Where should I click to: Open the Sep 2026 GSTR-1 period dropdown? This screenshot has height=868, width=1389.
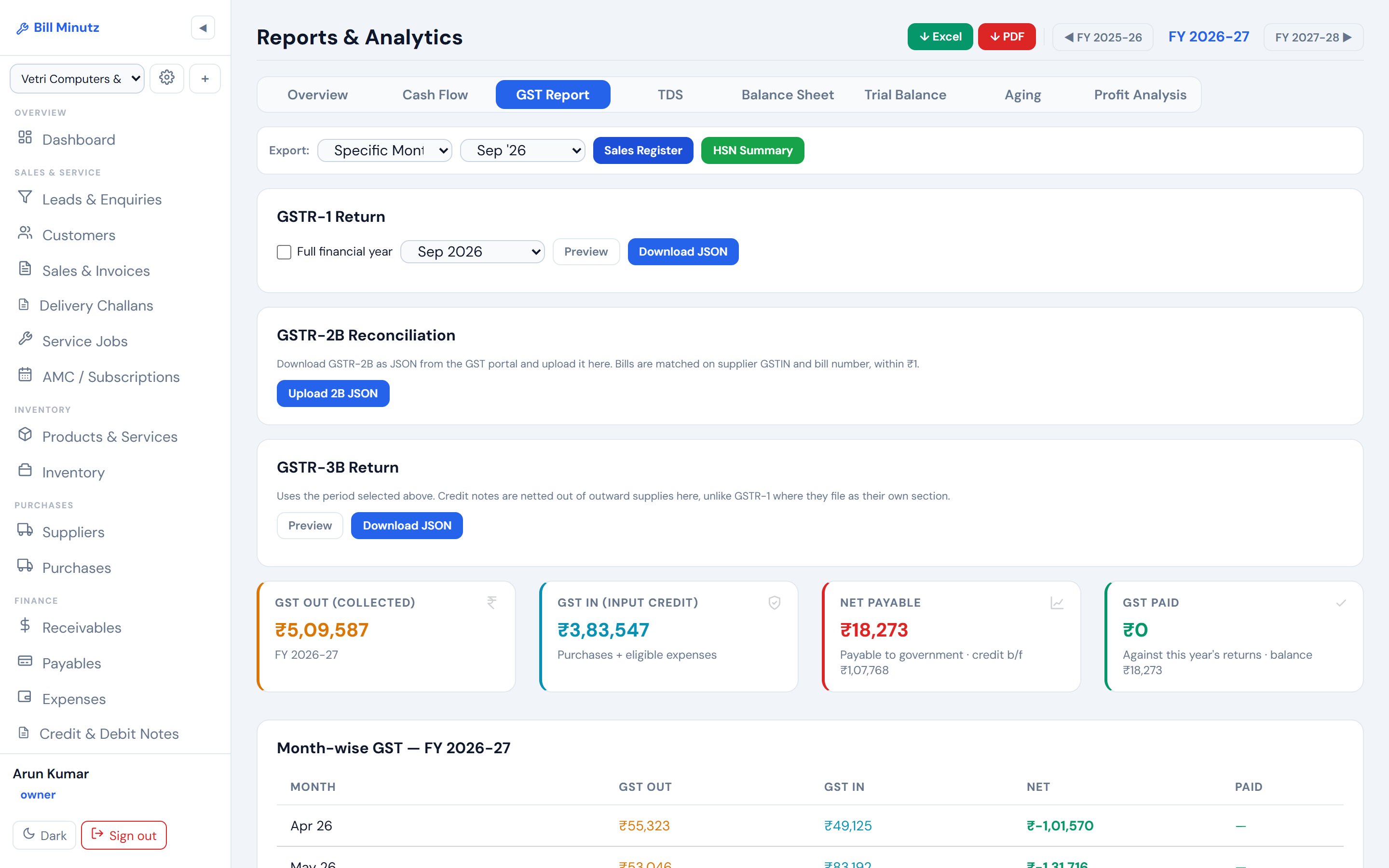pyautogui.click(x=472, y=251)
